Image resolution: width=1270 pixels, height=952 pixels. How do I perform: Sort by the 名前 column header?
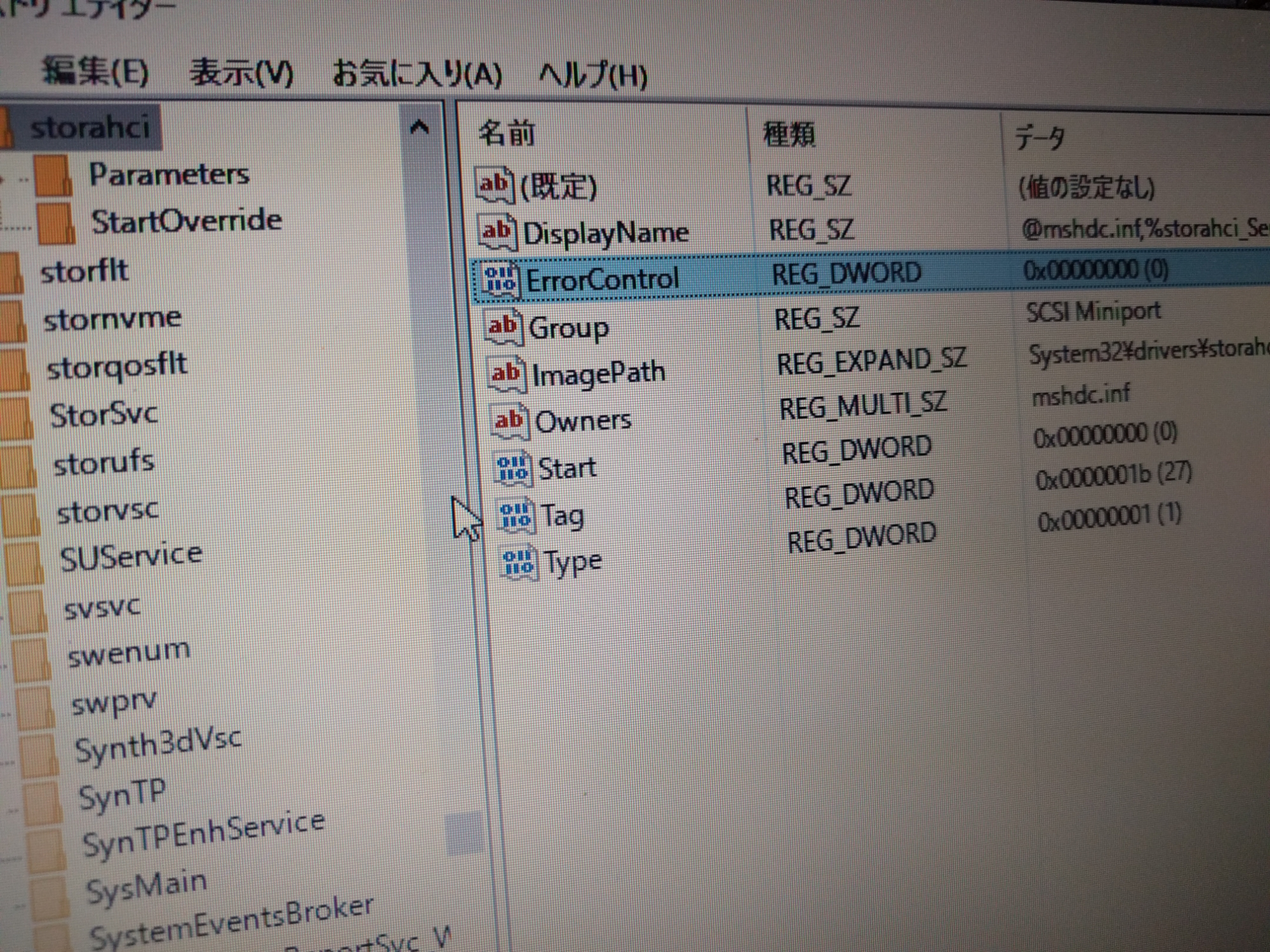[506, 133]
